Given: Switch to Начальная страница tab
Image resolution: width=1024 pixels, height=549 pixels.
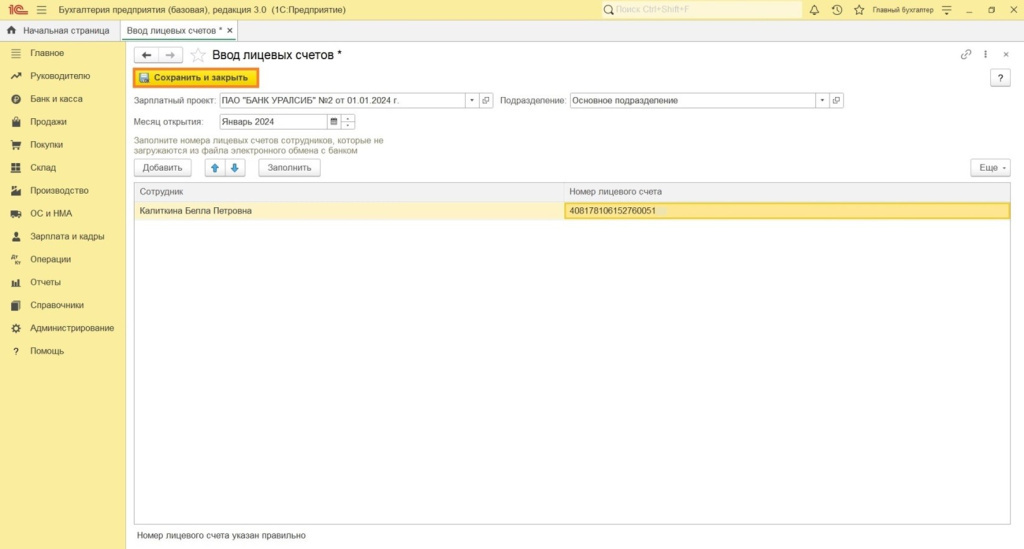Looking at the screenshot, I should click(x=59, y=31).
